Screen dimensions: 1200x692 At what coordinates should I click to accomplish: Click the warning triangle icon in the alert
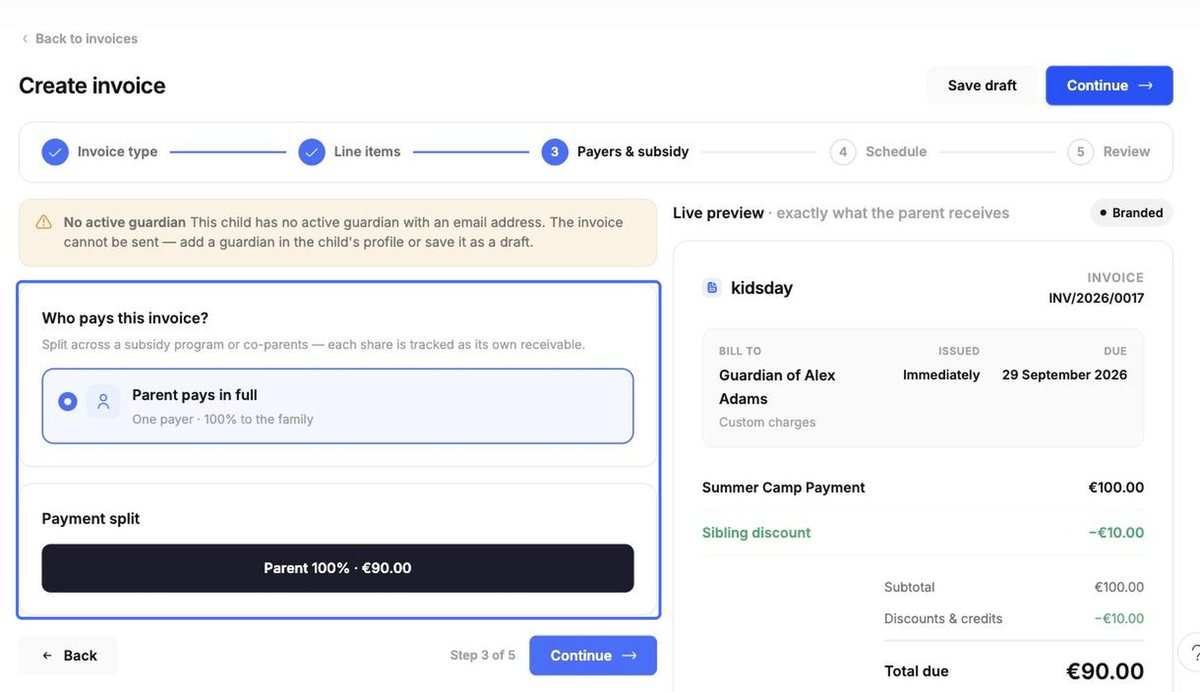[x=43, y=222]
